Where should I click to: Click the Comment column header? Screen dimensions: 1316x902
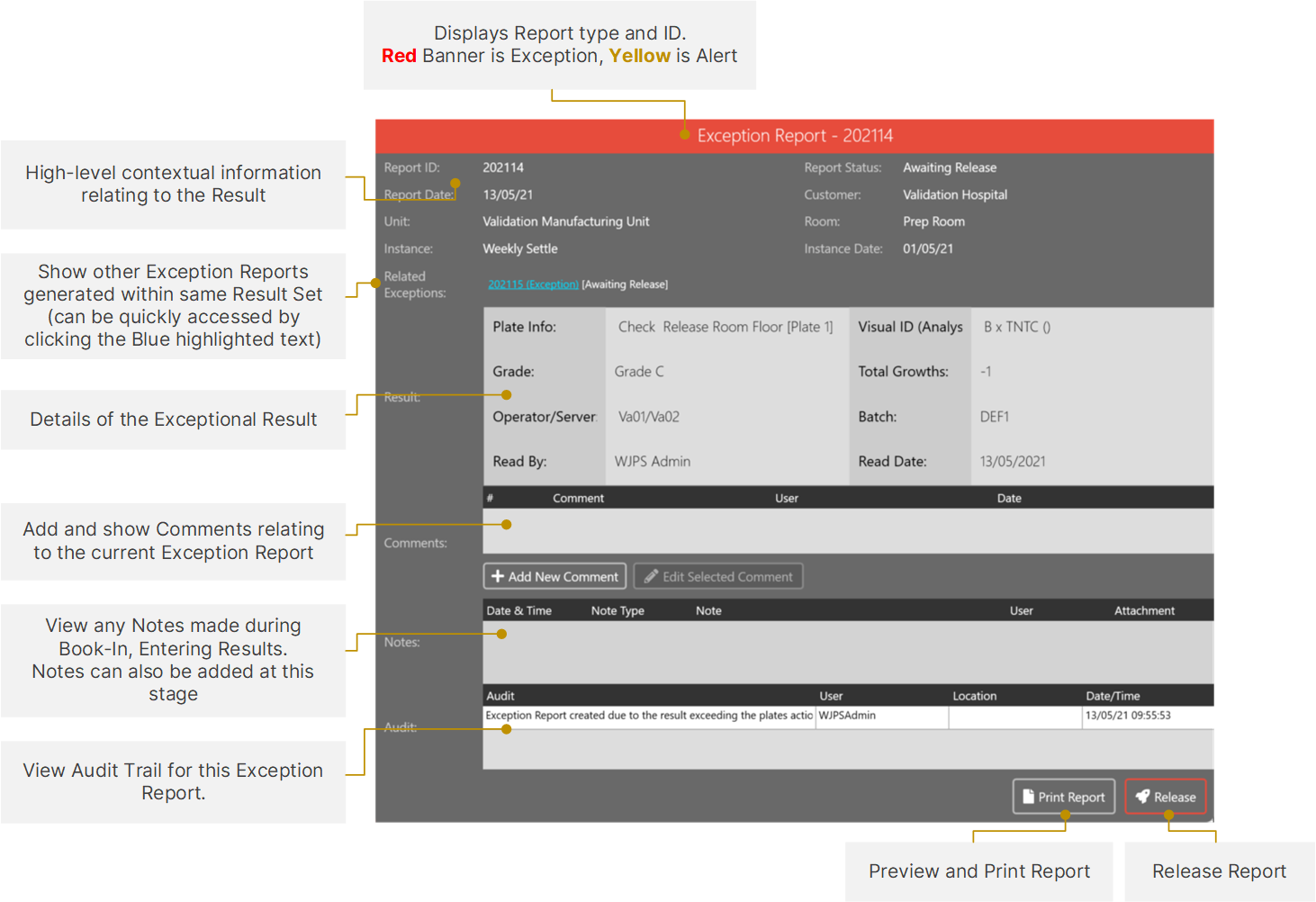pos(577,497)
